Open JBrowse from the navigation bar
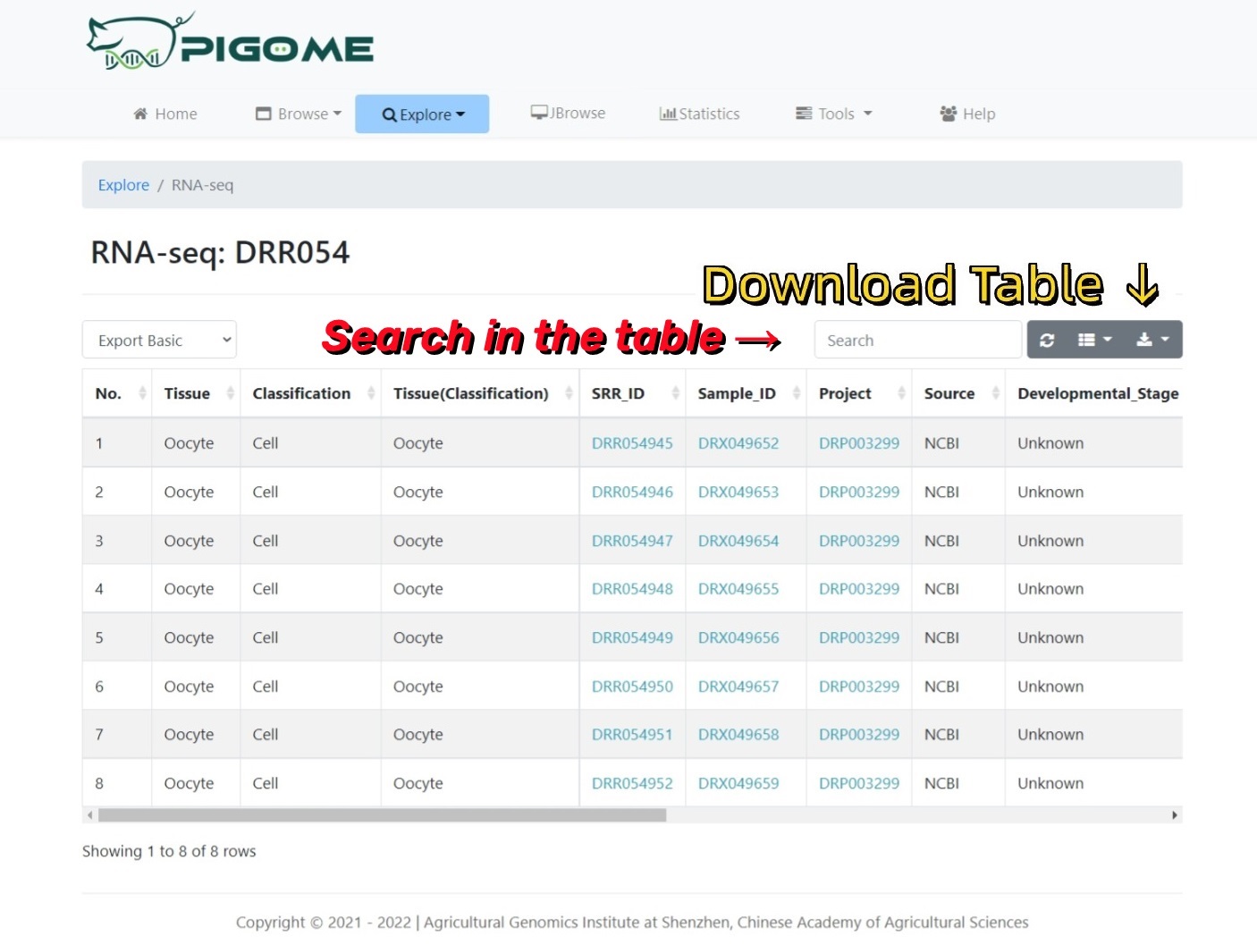 [568, 114]
